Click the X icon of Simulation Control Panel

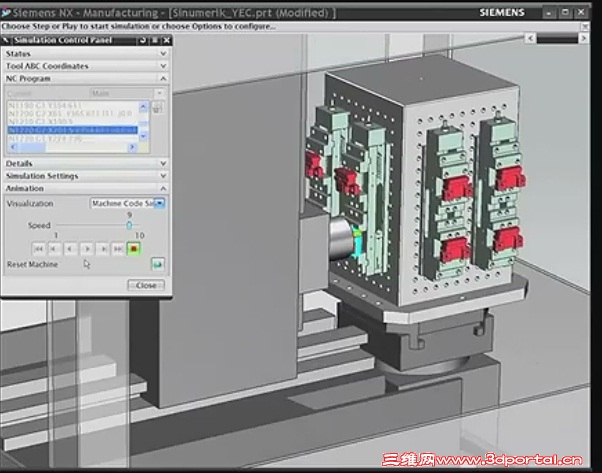tap(167, 40)
